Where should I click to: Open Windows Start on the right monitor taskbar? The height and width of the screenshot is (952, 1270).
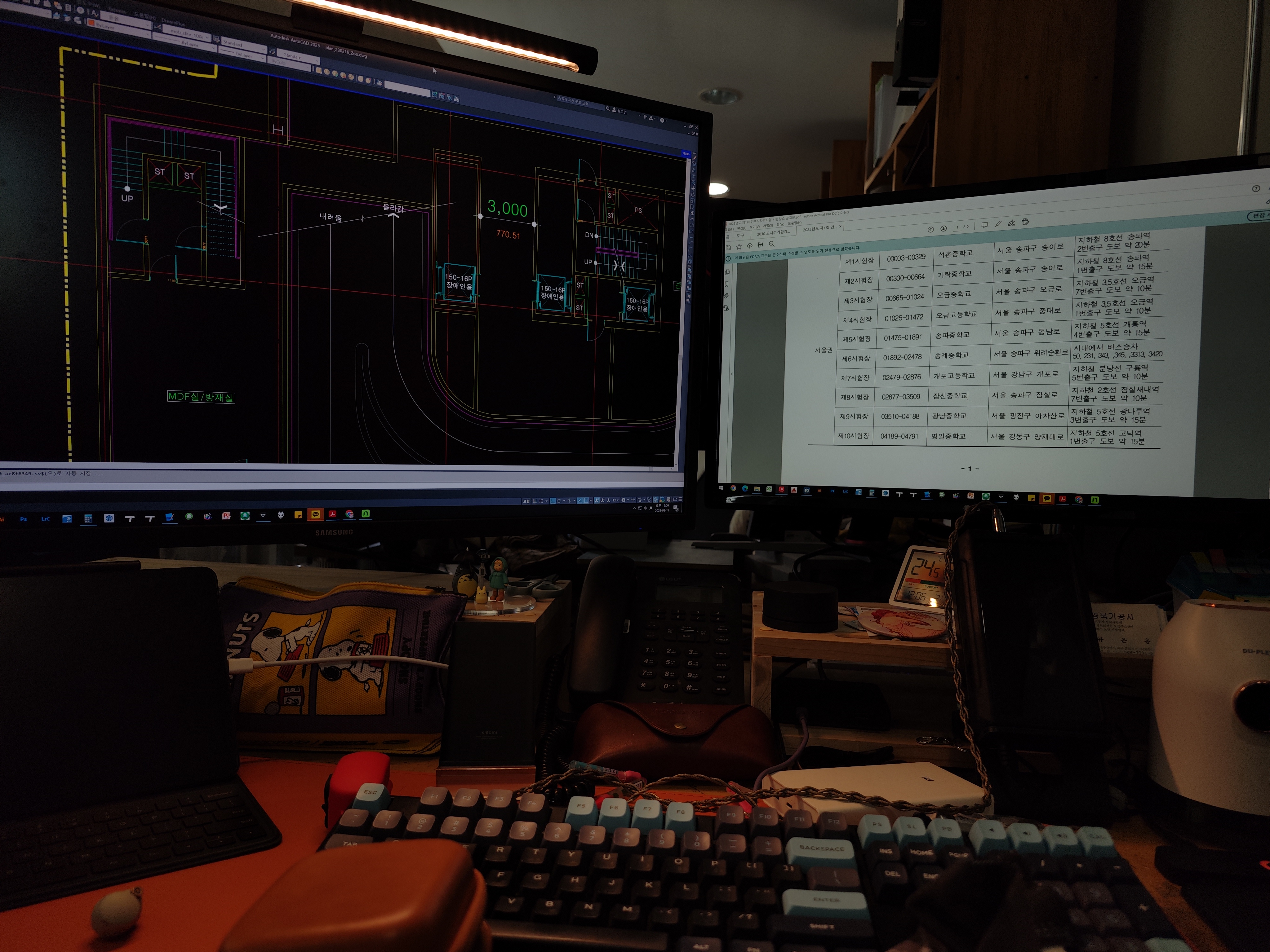coord(721,488)
